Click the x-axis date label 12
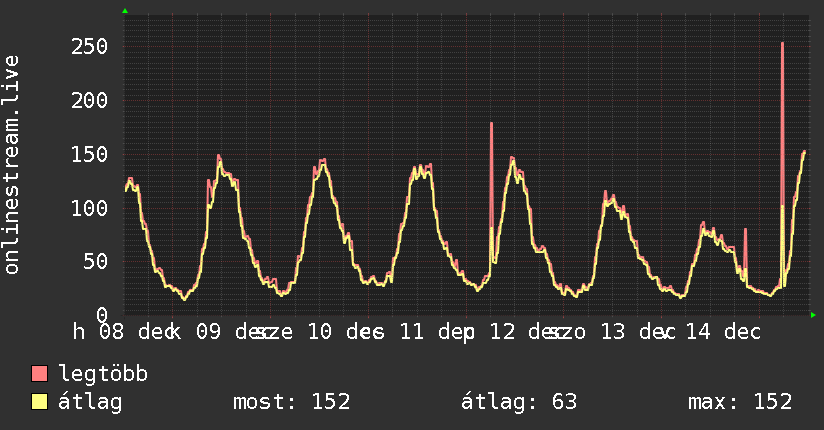Image resolution: width=824 pixels, height=430 pixels. [x=502, y=332]
